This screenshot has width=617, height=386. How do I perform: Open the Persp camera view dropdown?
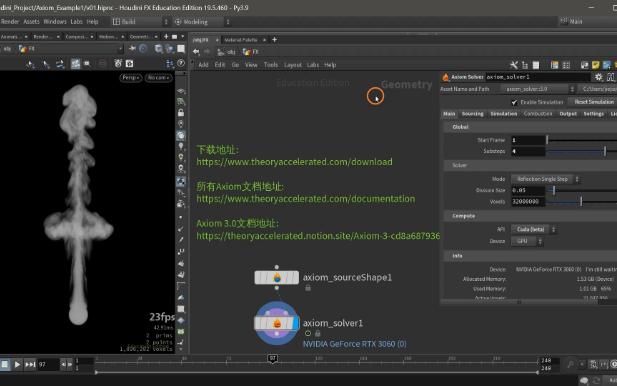(x=131, y=78)
